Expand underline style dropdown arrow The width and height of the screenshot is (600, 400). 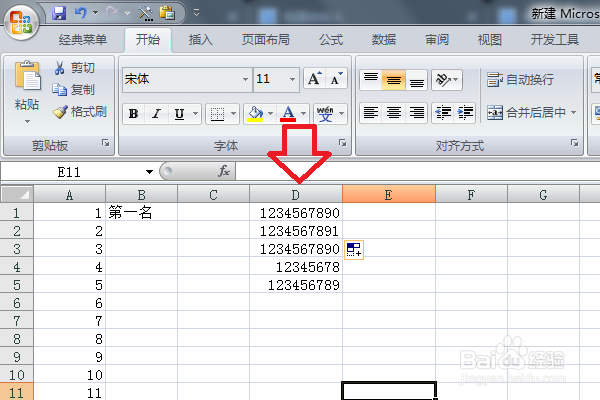click(x=196, y=114)
